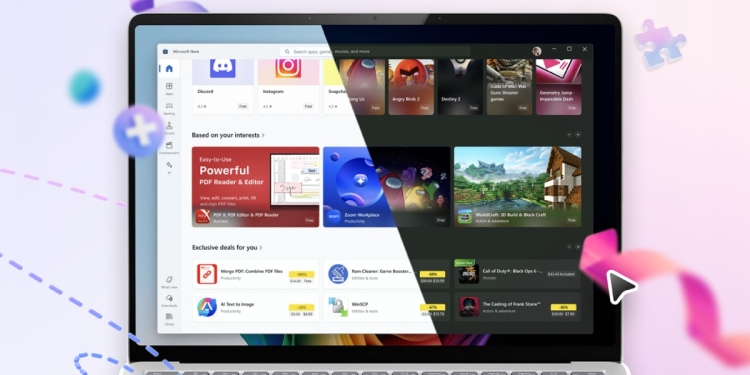Open the Among Us game card
The width and height of the screenshot is (750, 375).
pos(363,87)
